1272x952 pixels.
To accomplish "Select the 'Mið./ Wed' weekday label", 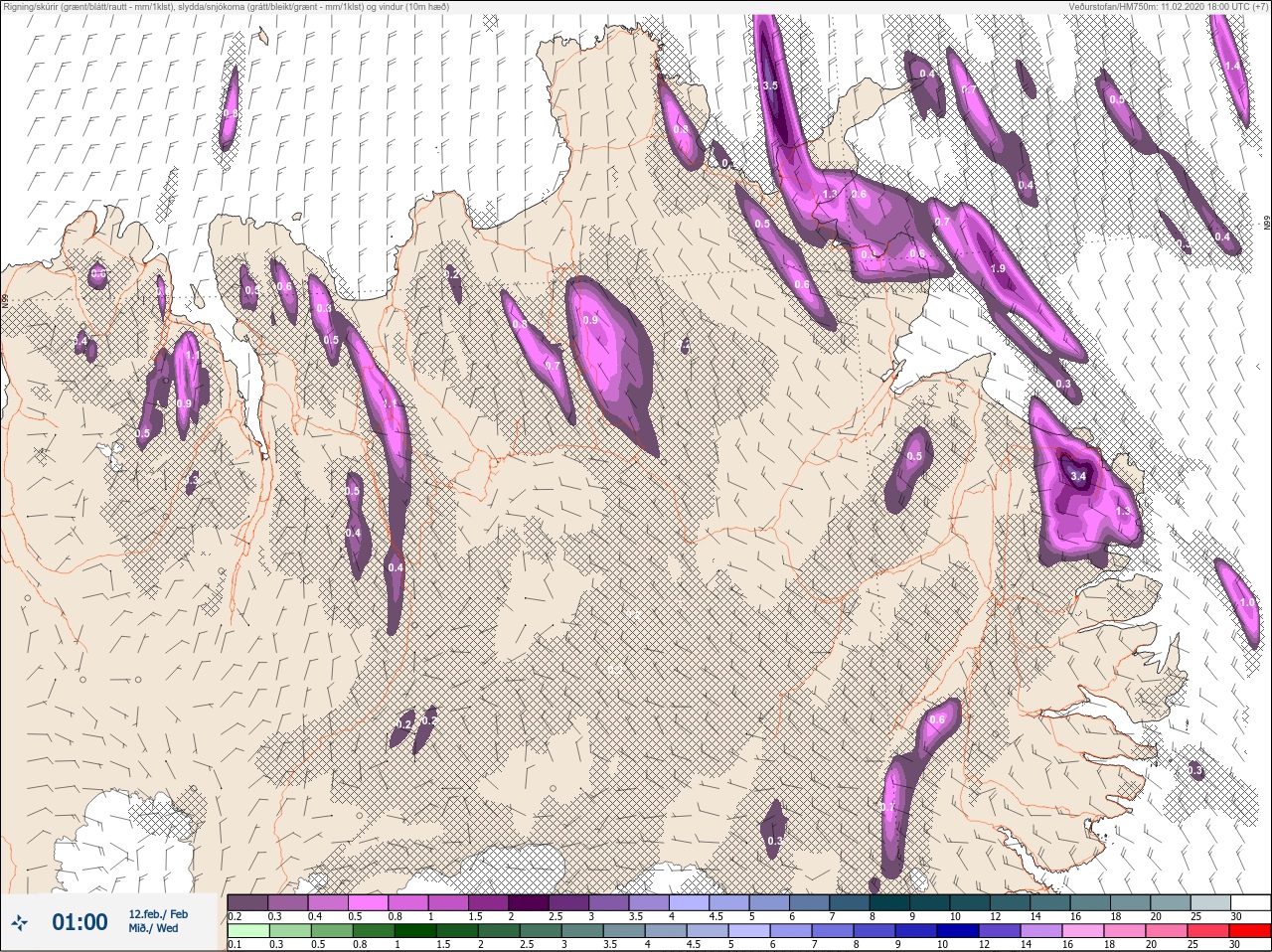I will [x=154, y=928].
